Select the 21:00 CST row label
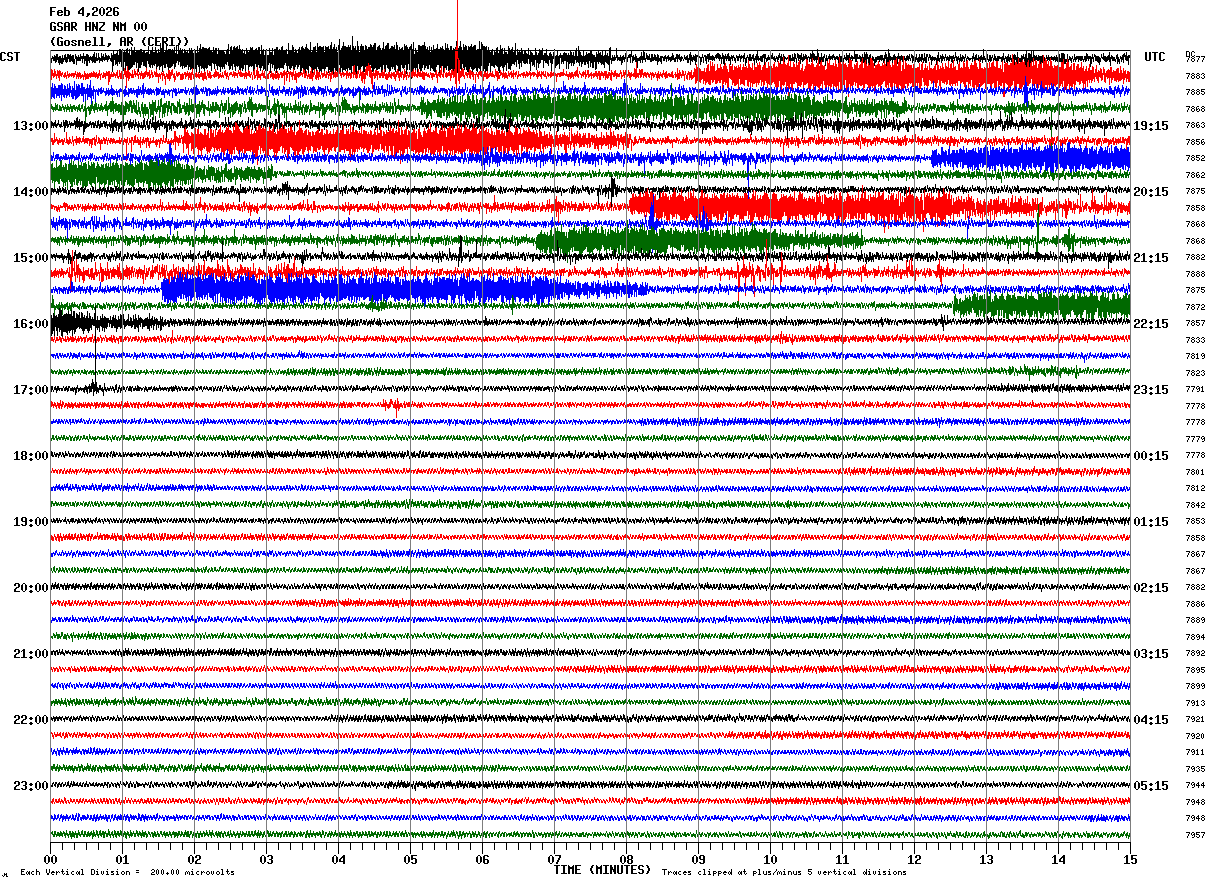Viewport: 1210px width, 886px height. pyautogui.click(x=31, y=654)
